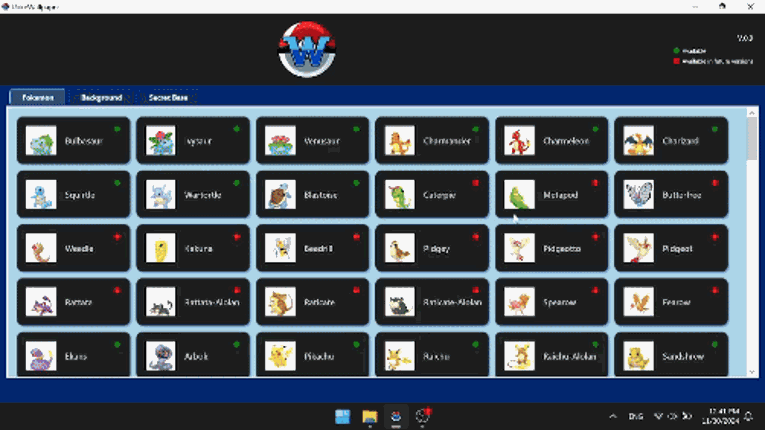Click the scroll down arrow of the list

click(752, 372)
